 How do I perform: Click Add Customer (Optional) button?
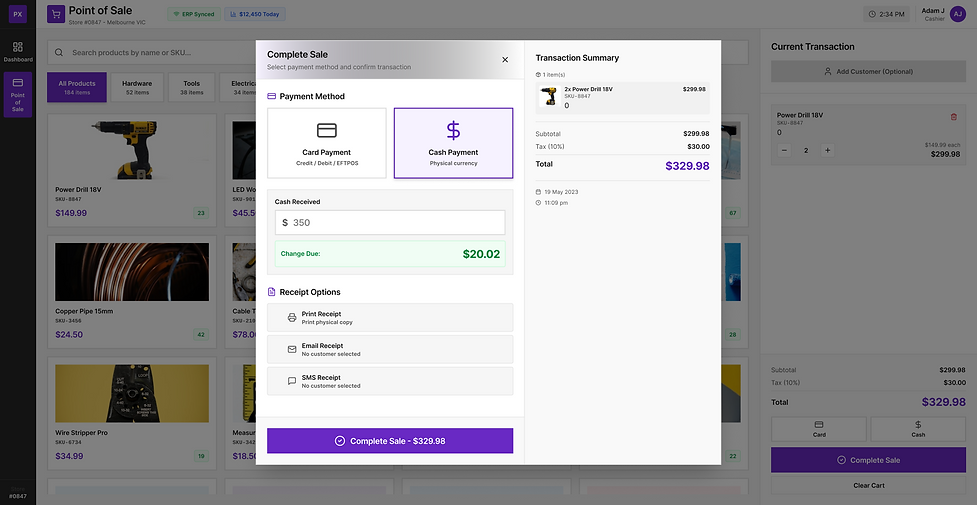(868, 72)
